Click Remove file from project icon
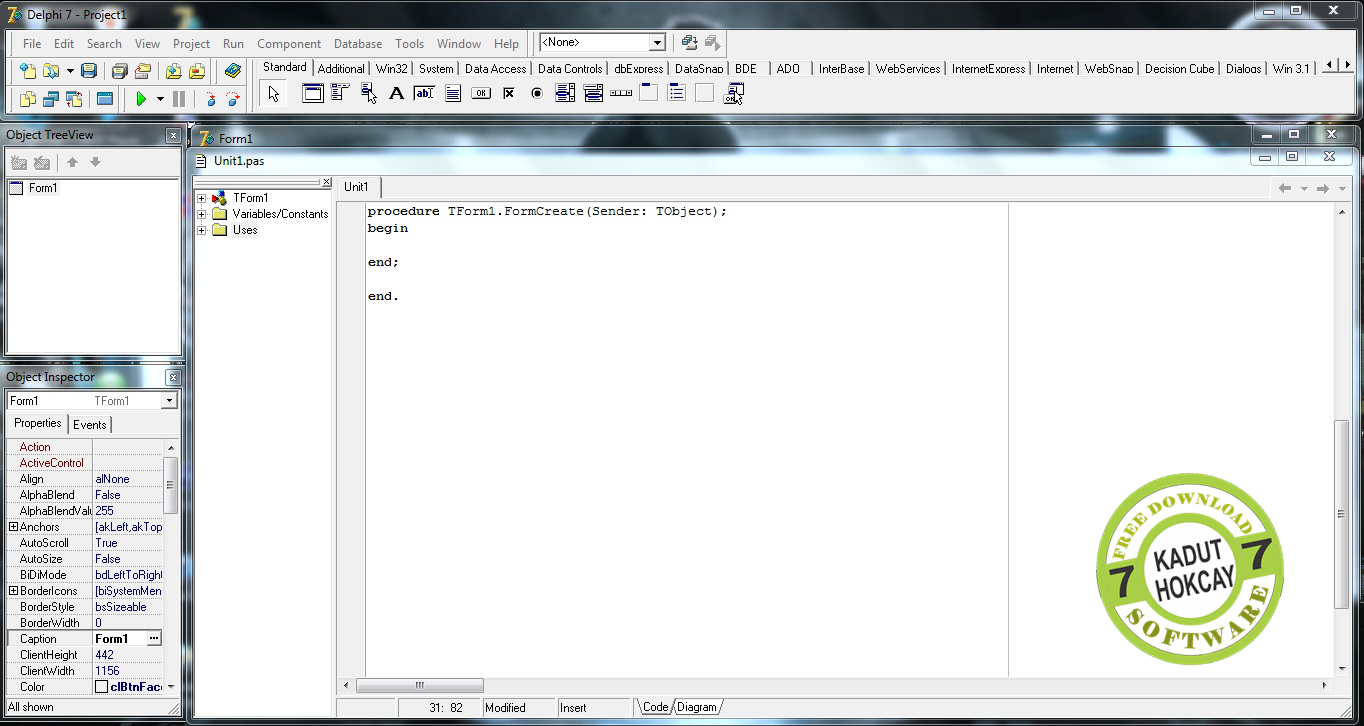 (x=197, y=71)
